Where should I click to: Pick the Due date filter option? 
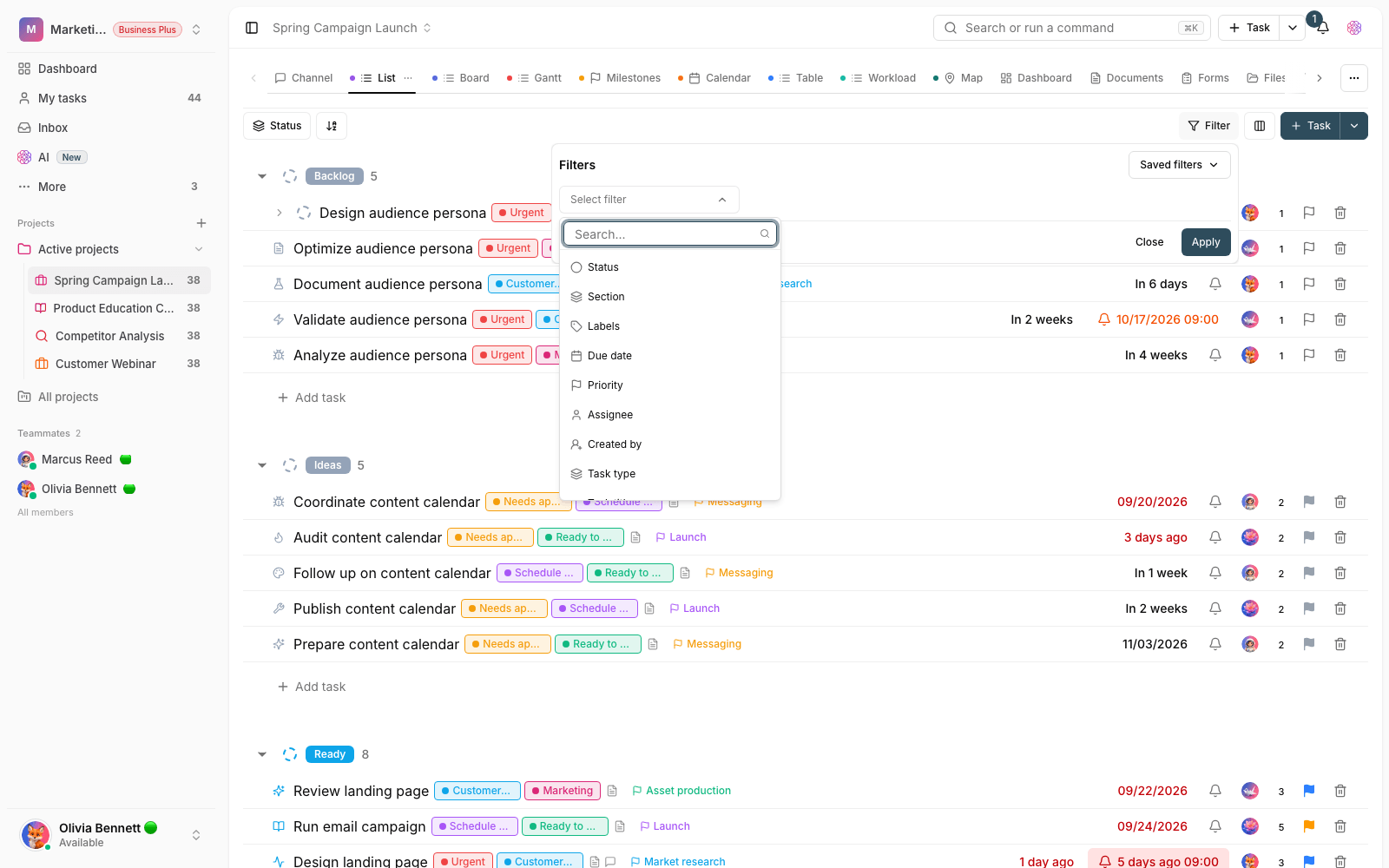pyautogui.click(x=670, y=356)
